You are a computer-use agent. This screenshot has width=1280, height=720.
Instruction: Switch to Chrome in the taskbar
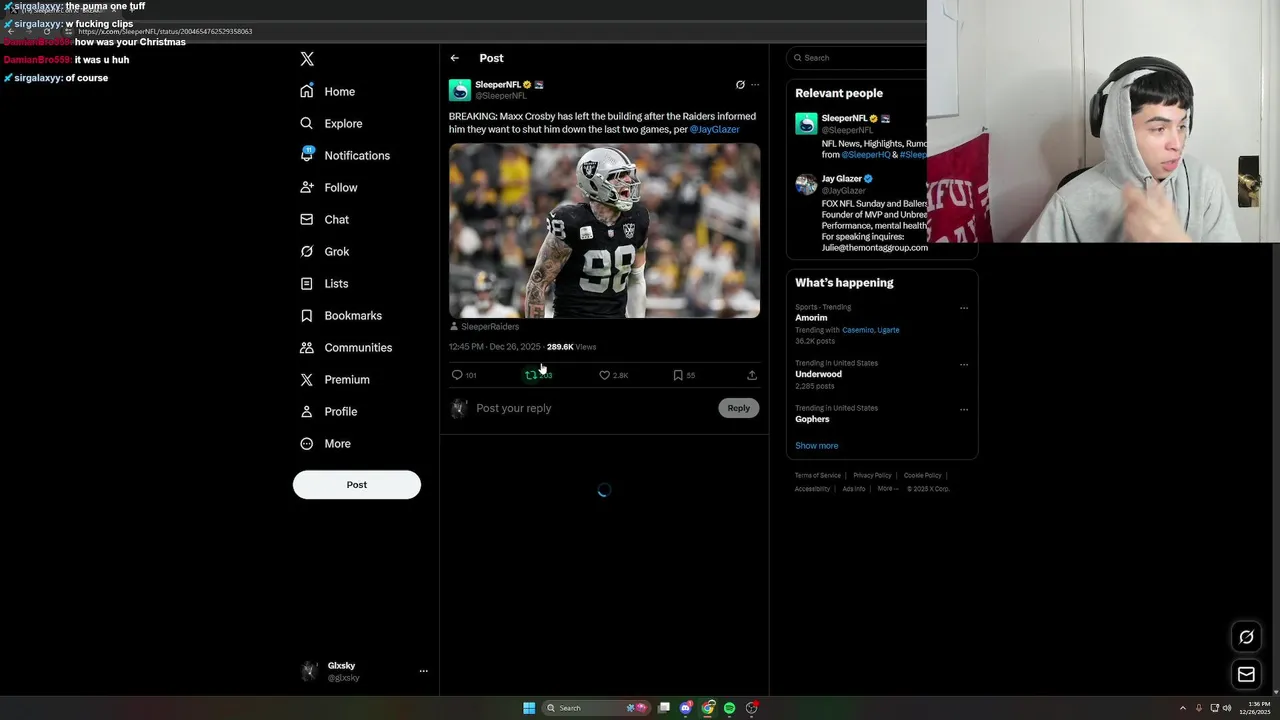(708, 708)
